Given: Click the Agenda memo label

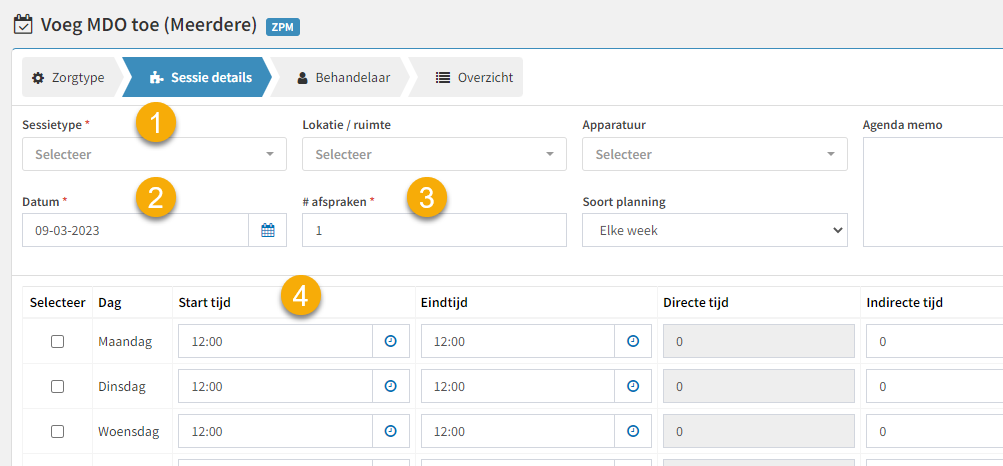Looking at the screenshot, I should point(902,125).
